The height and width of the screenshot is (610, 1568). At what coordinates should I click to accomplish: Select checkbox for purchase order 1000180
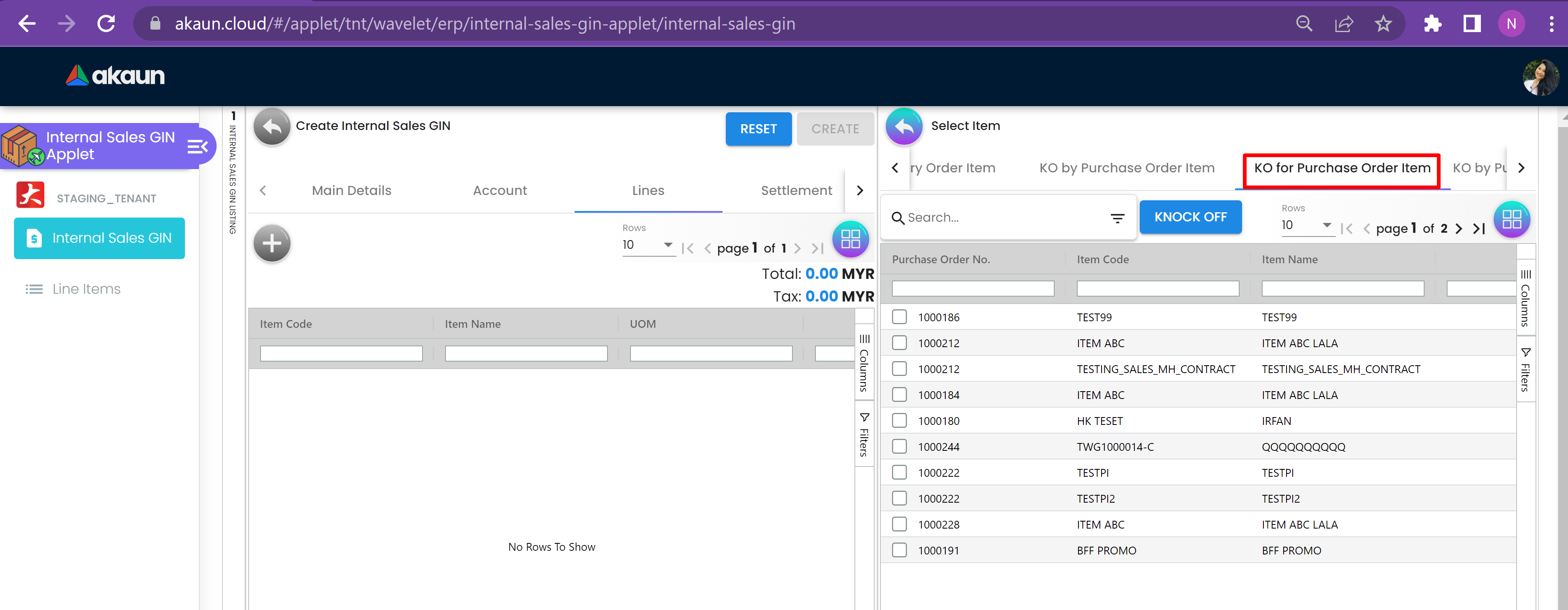click(899, 420)
